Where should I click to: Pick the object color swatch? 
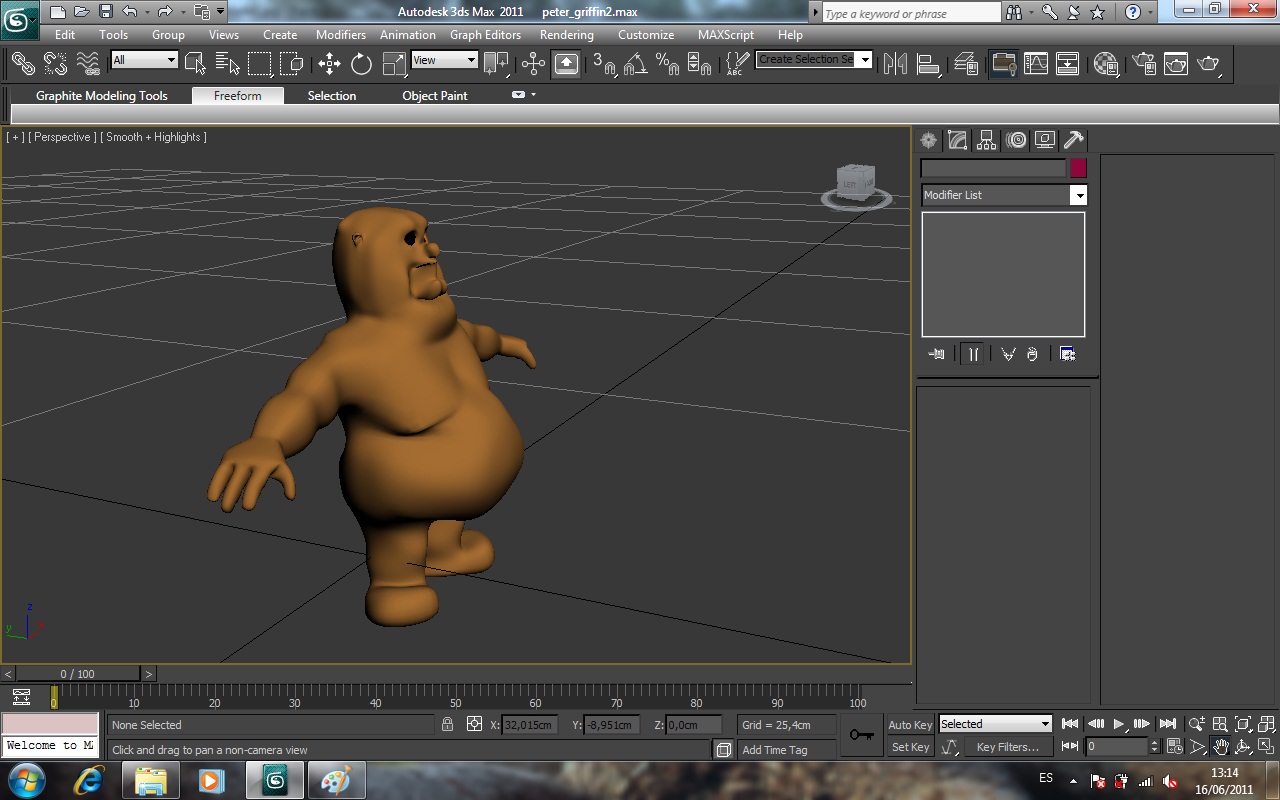point(1078,169)
